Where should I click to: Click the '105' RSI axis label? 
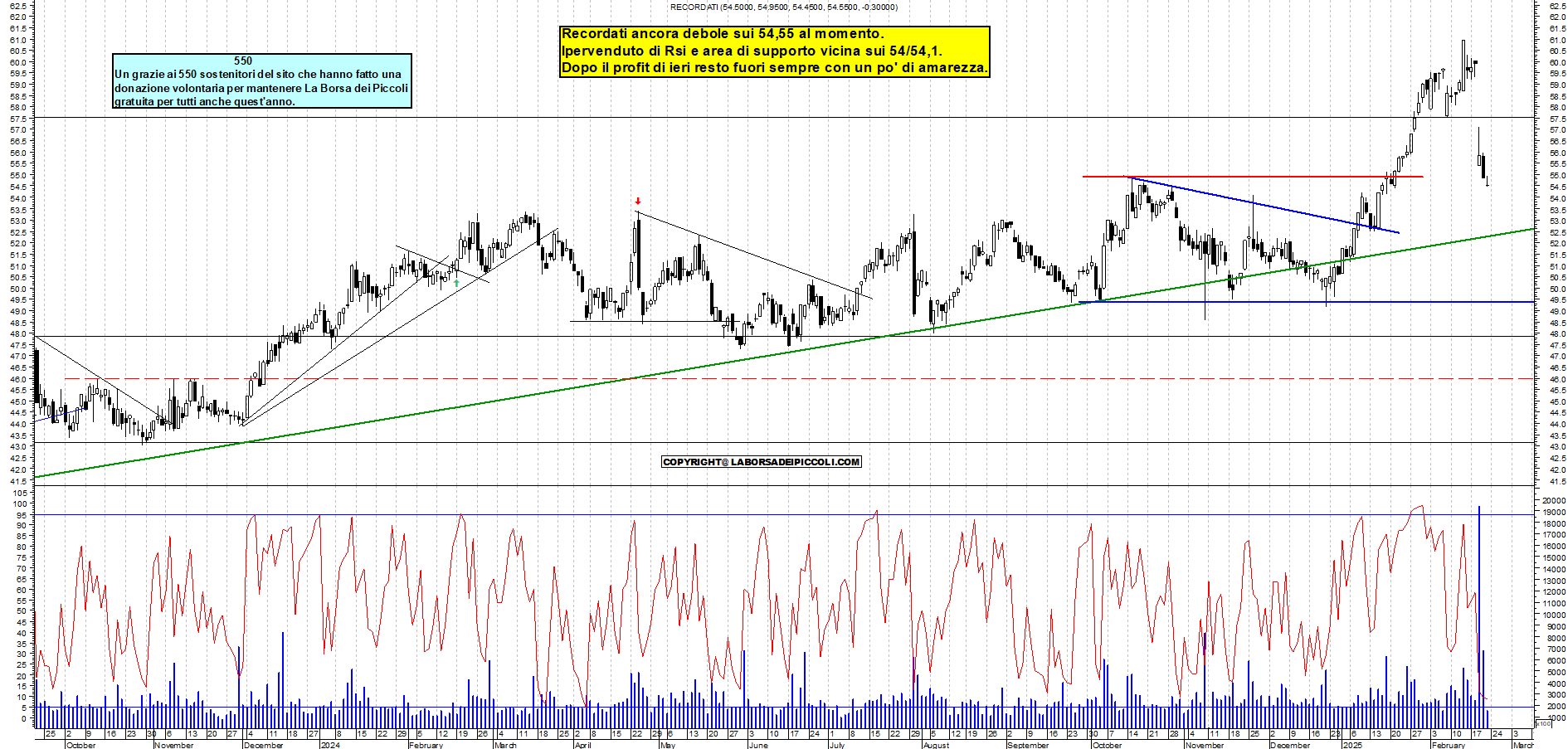18,493
